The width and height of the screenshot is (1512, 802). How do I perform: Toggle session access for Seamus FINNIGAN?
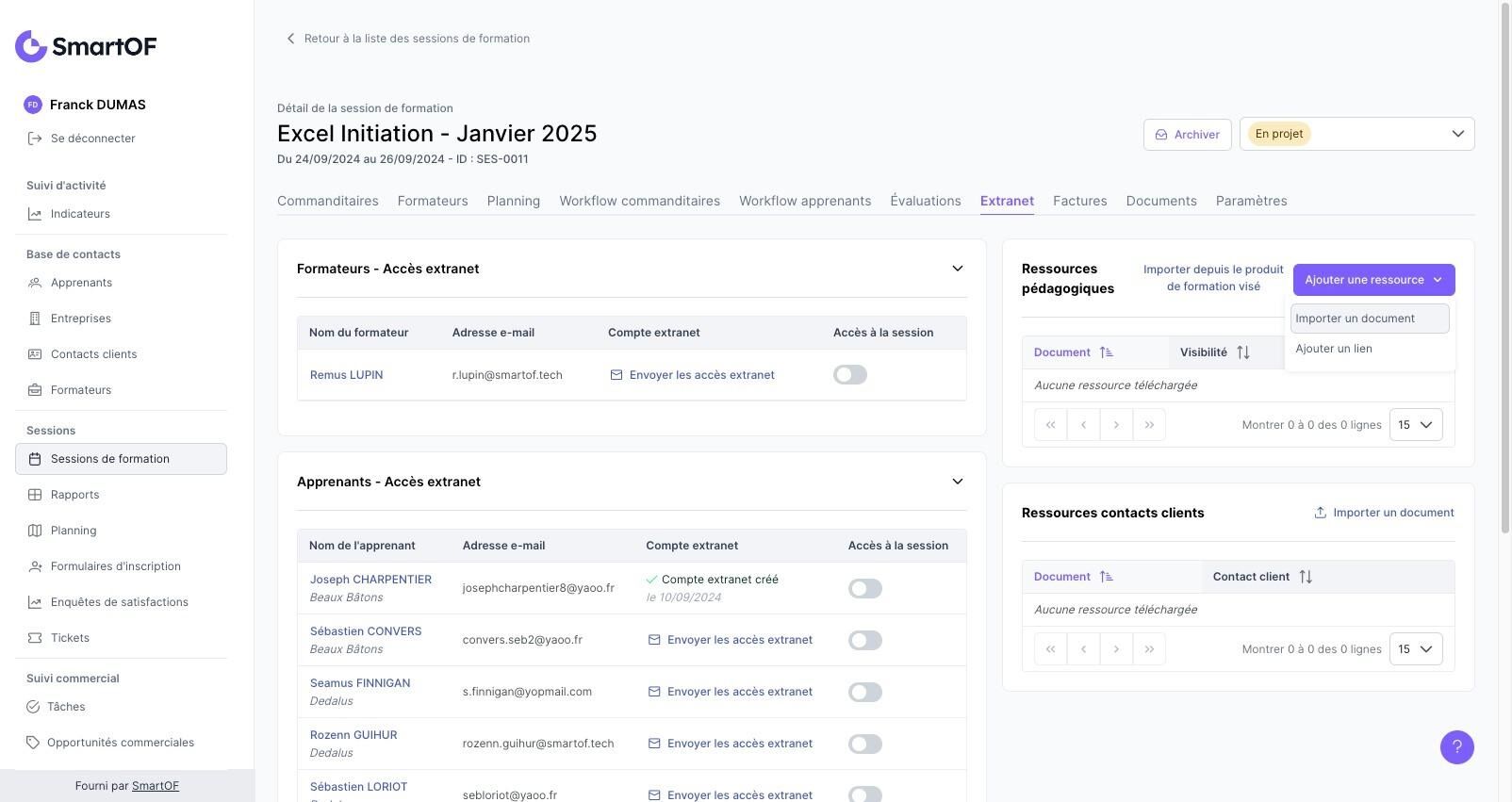pos(864,693)
